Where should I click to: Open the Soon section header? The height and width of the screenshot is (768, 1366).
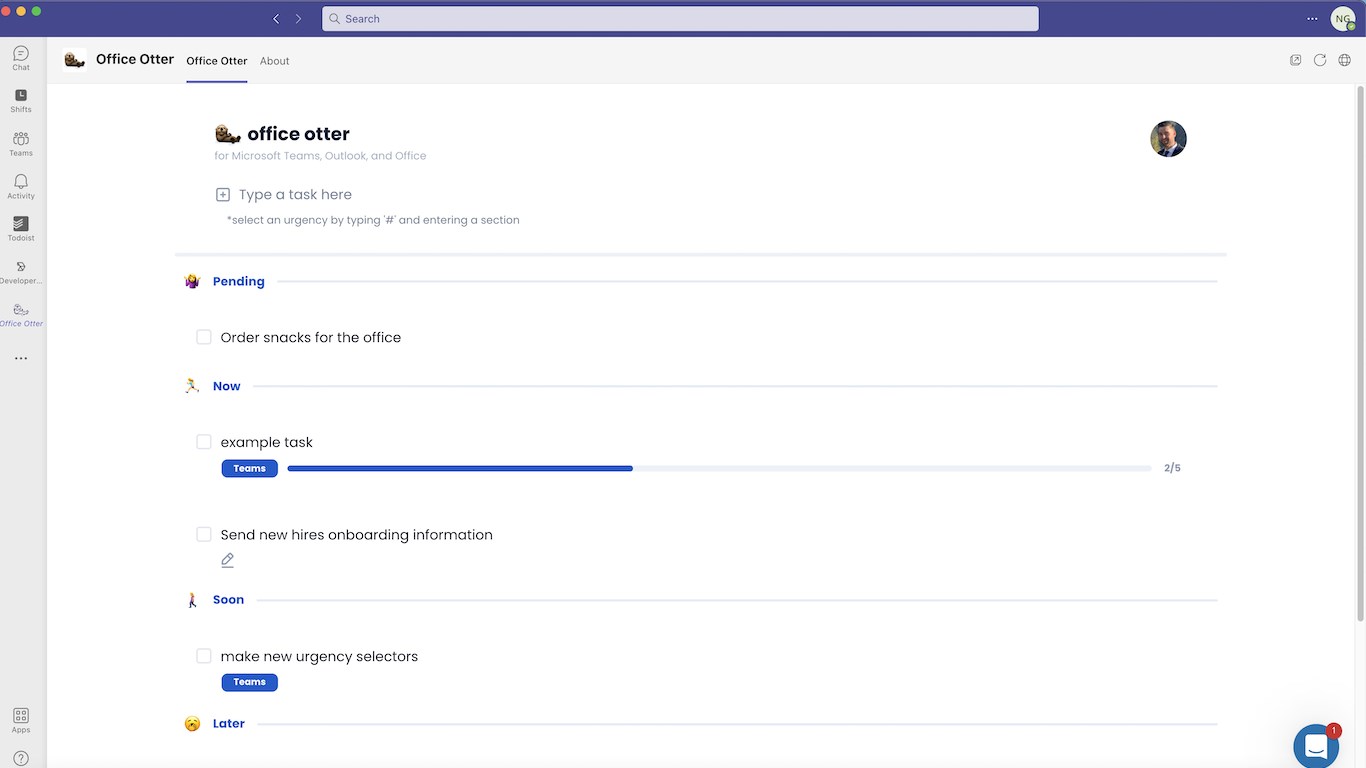click(229, 600)
